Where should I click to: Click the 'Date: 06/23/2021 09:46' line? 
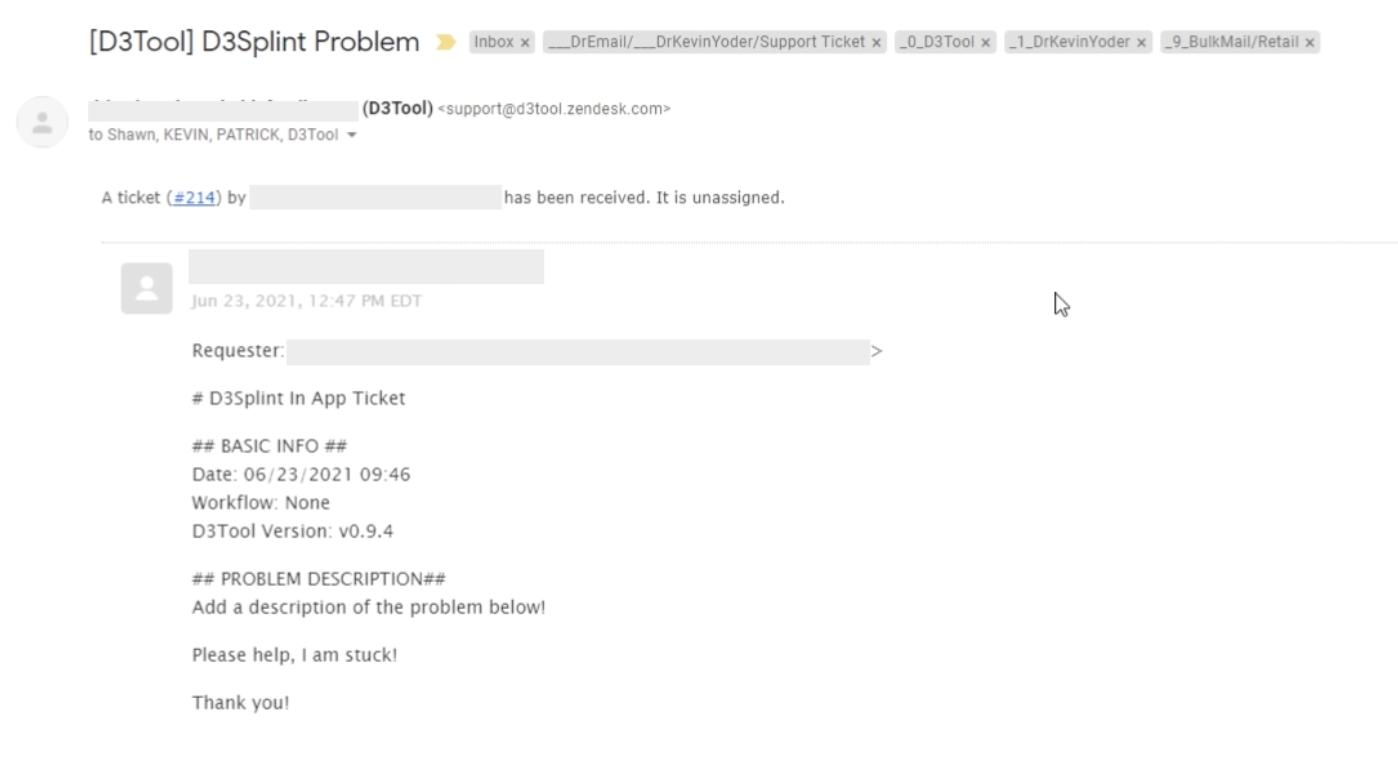click(301, 474)
